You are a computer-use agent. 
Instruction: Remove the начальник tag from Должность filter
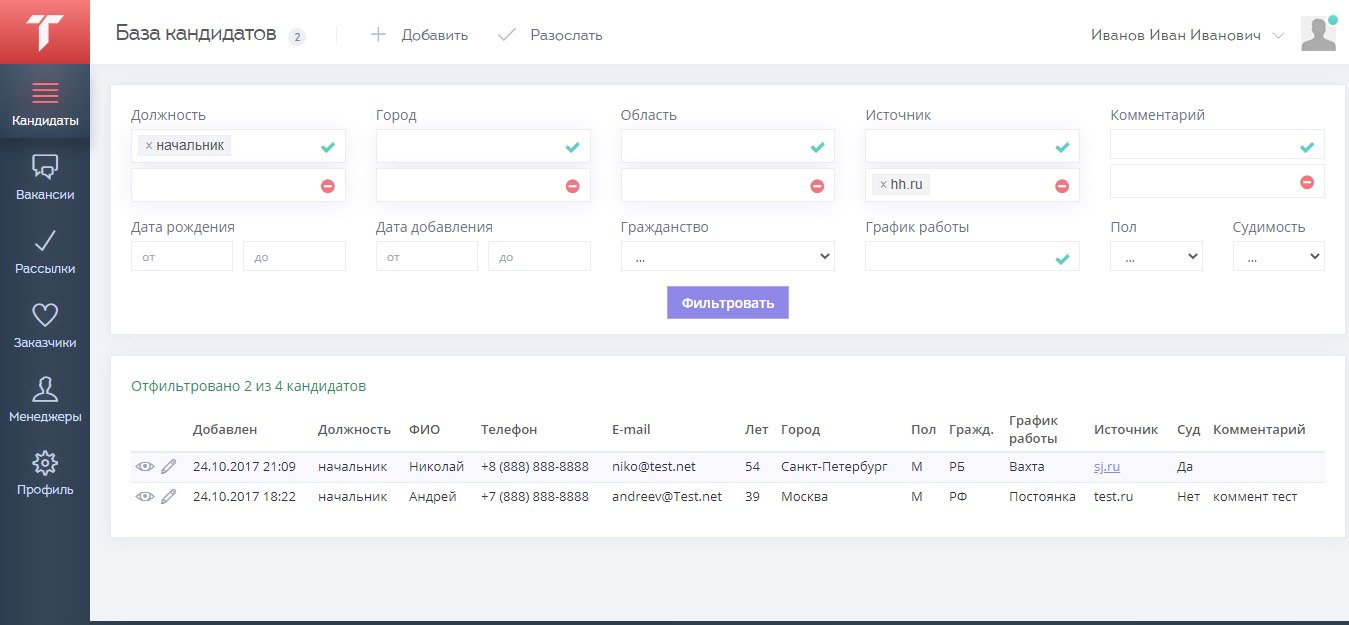pos(149,146)
